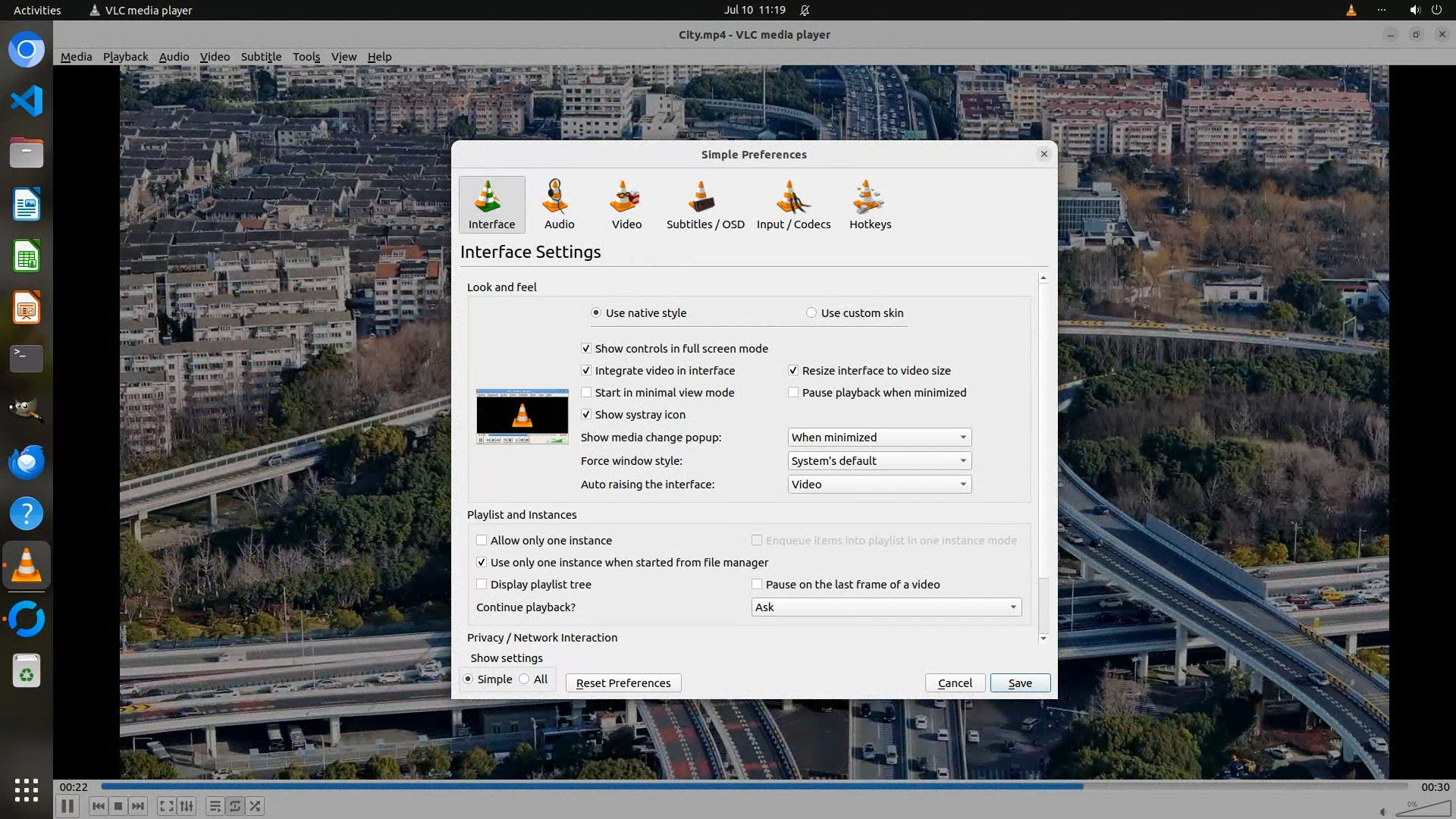
Task: Switch to Subtitles / OSD settings
Action: 704,204
